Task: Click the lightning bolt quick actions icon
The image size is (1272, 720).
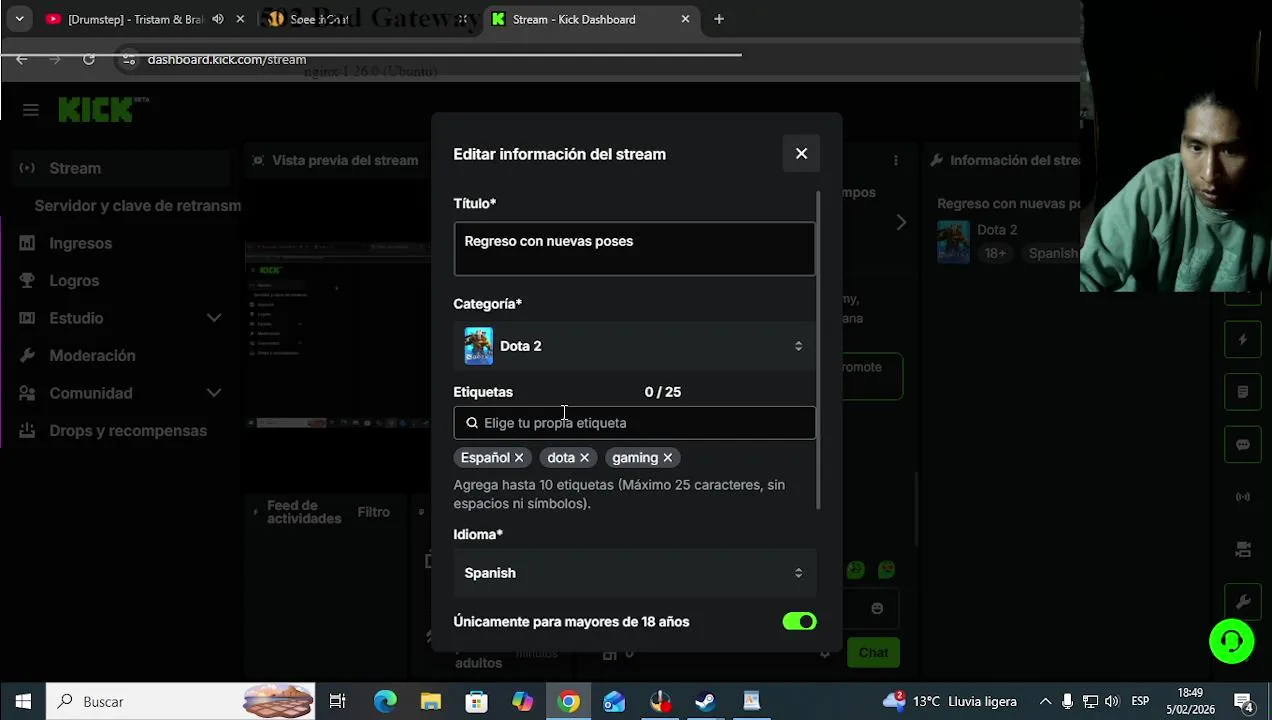Action: (x=1243, y=340)
